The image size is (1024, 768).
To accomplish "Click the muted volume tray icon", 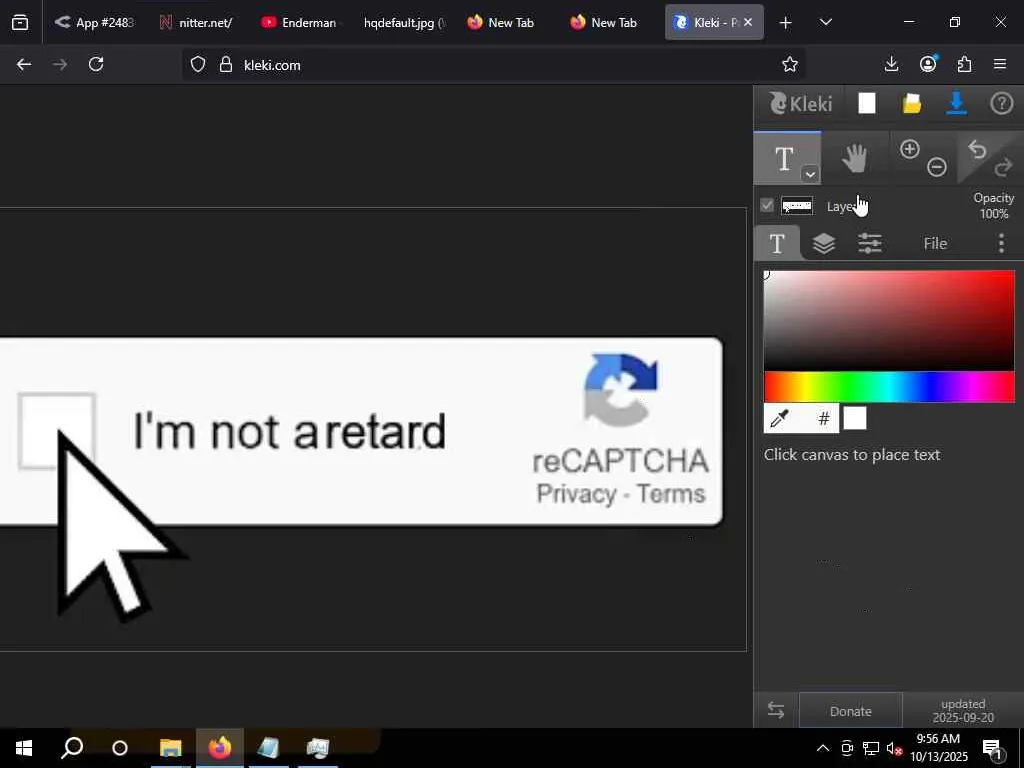I will (x=894, y=748).
